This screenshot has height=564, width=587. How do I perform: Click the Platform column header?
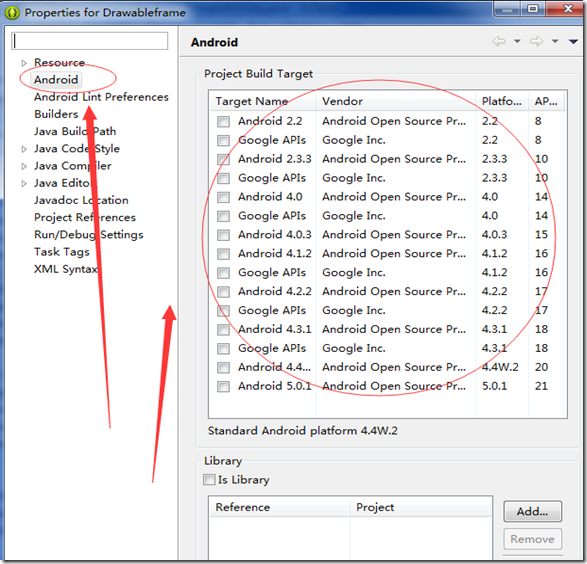[502, 101]
